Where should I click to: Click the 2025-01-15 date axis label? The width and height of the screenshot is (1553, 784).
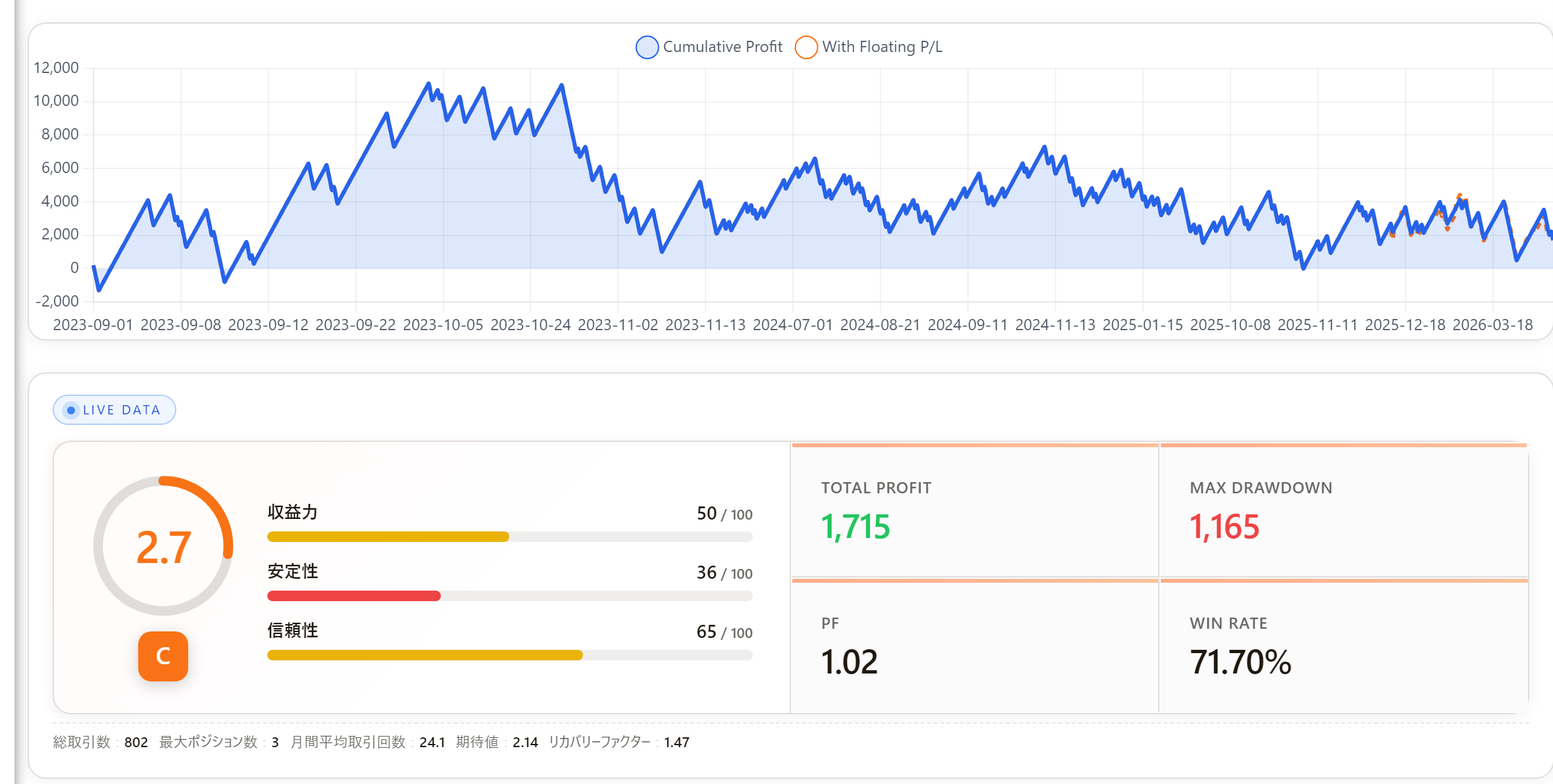click(1143, 325)
